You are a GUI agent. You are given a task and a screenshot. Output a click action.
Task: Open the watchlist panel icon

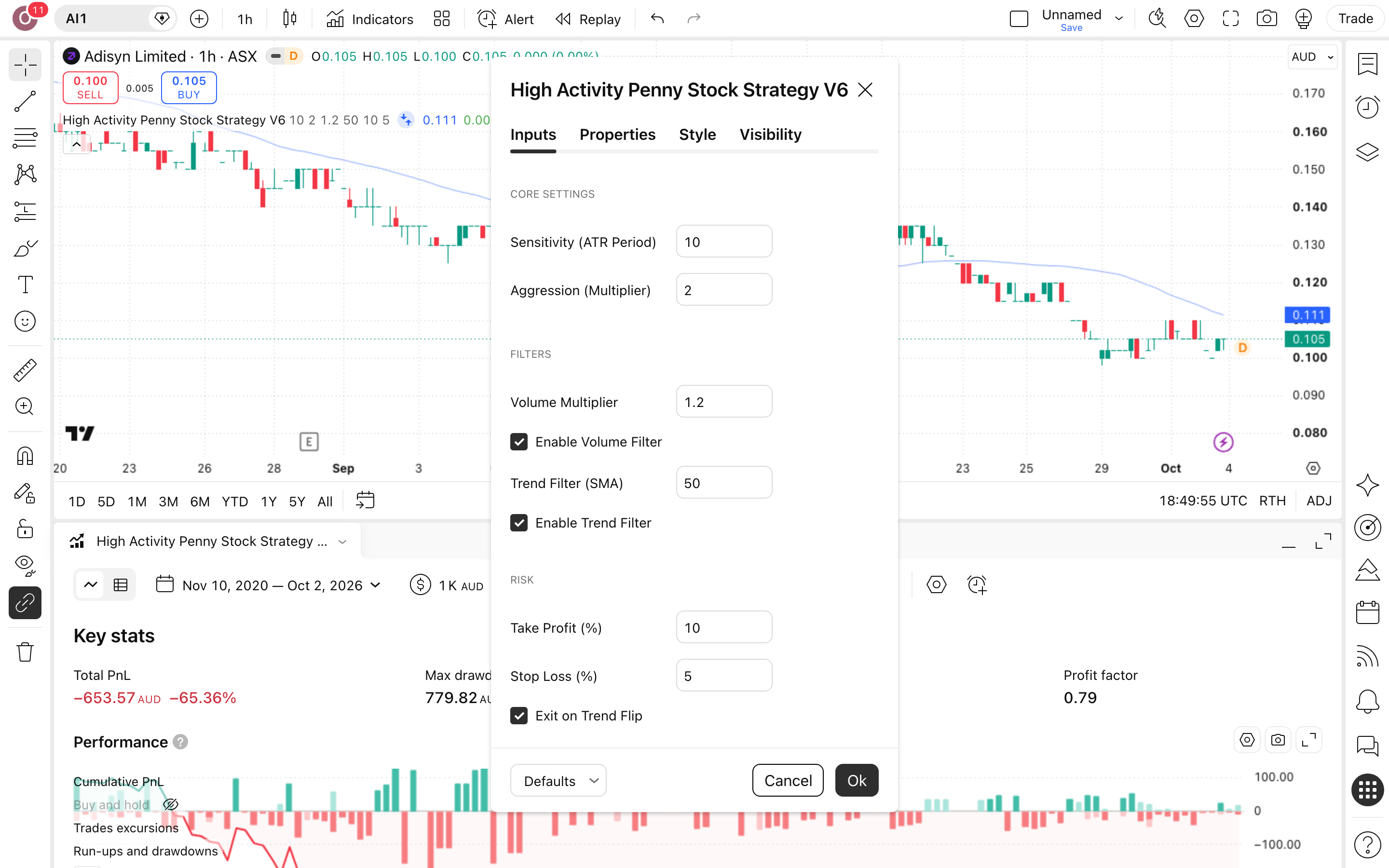tap(1367, 64)
